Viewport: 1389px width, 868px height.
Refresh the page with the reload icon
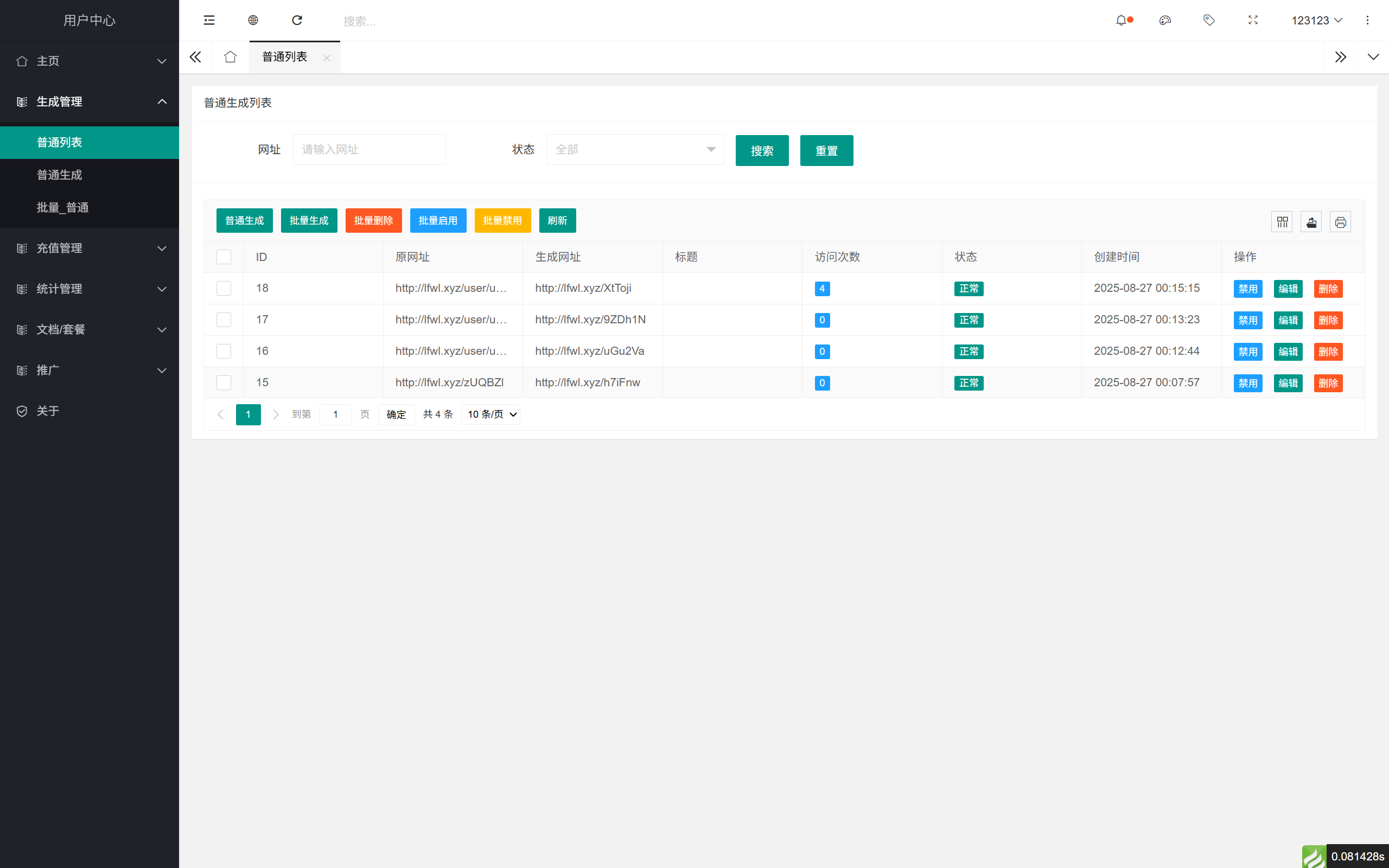tap(297, 20)
